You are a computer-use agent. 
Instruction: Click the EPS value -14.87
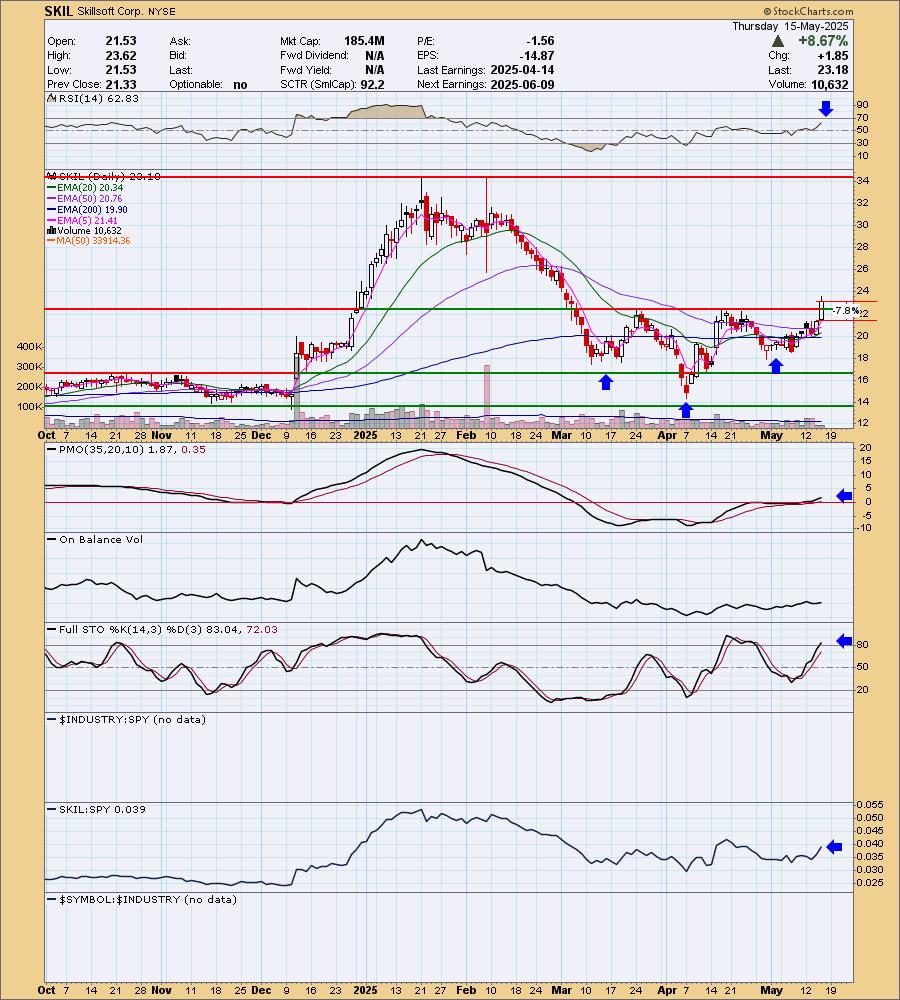coord(536,55)
